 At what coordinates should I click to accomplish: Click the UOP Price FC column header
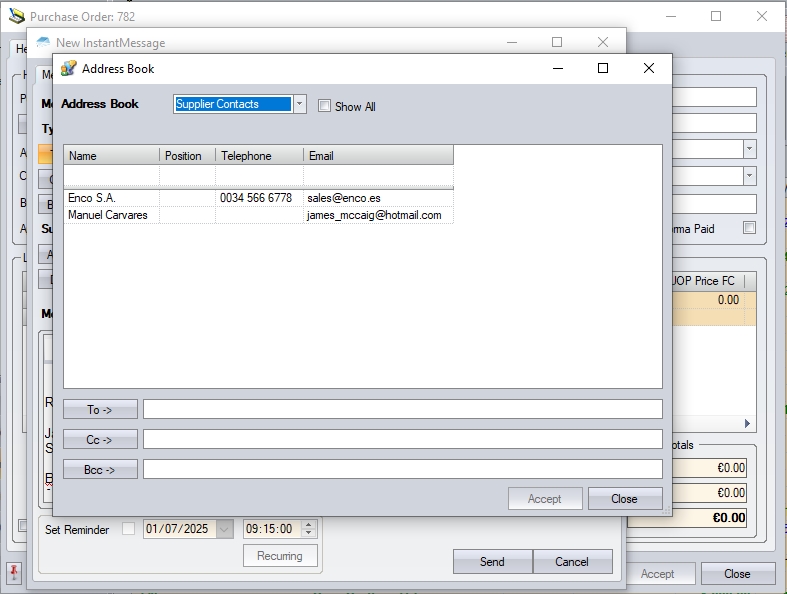[708, 281]
